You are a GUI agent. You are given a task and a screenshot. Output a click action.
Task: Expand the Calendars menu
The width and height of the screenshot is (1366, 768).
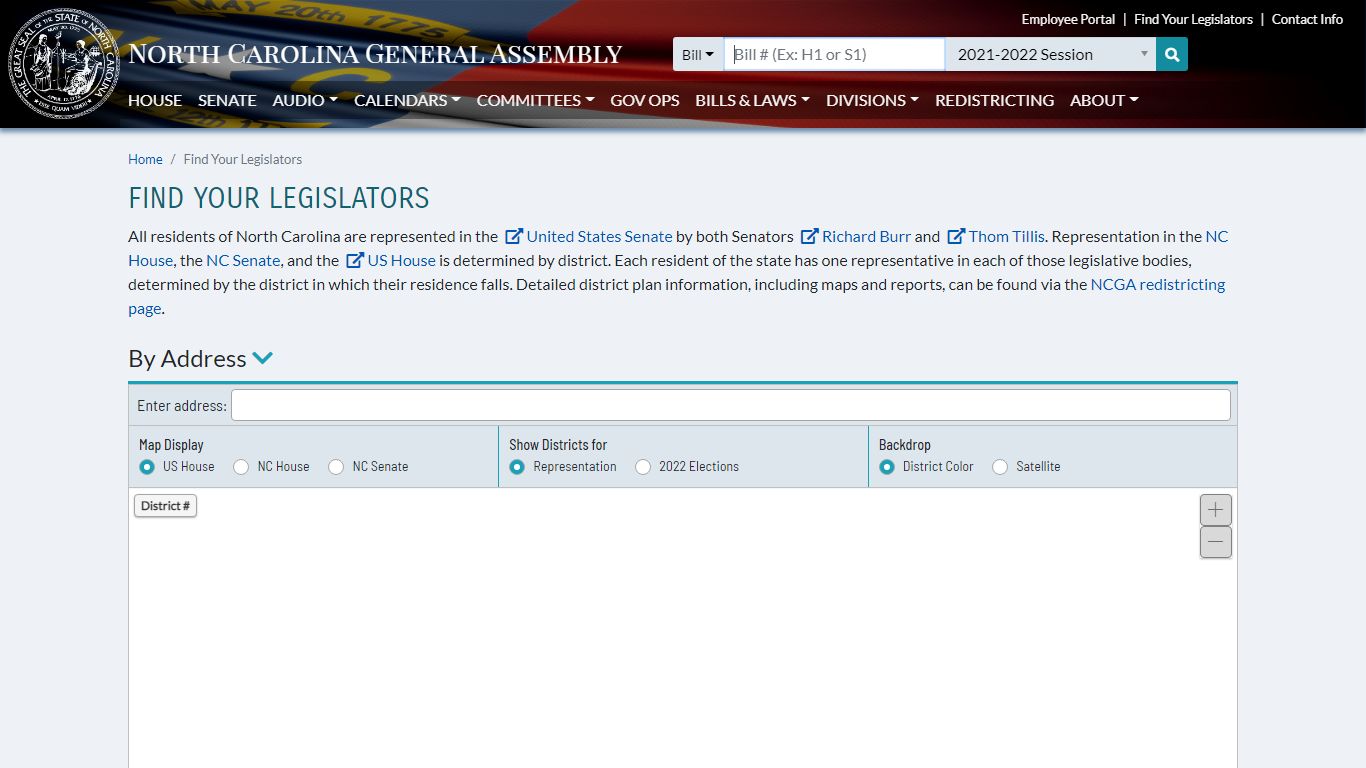[x=407, y=100]
